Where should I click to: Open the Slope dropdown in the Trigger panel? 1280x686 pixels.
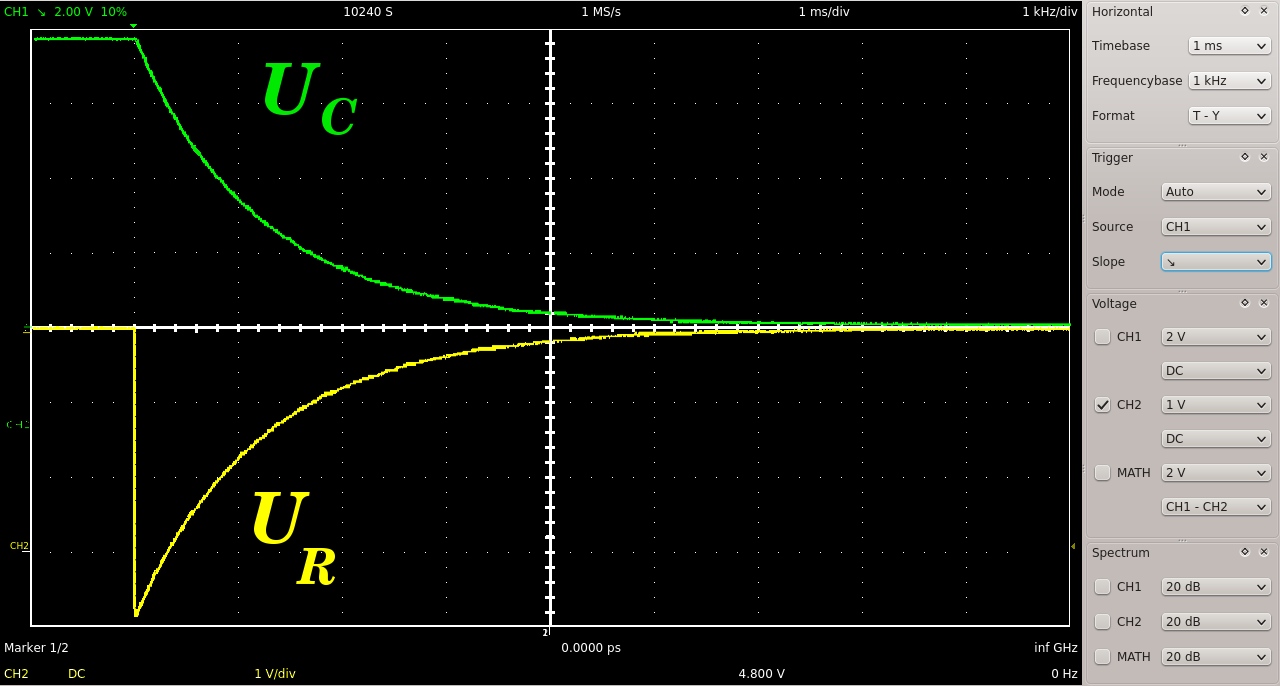1215,261
